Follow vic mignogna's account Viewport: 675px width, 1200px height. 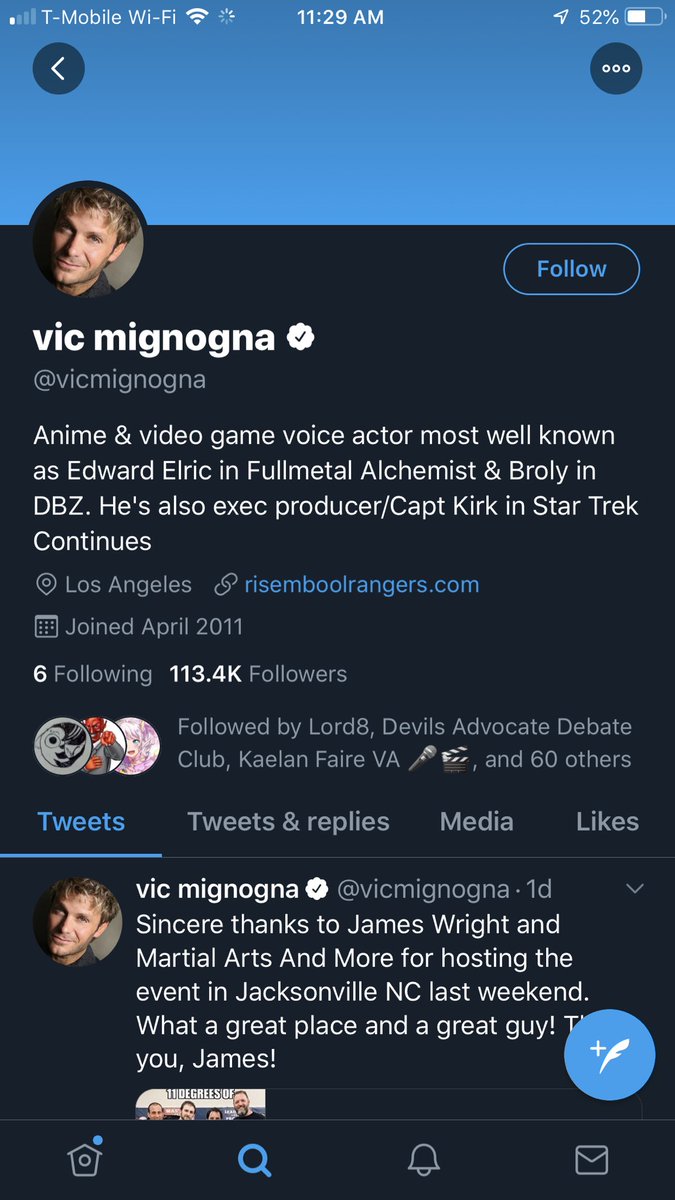(x=571, y=269)
